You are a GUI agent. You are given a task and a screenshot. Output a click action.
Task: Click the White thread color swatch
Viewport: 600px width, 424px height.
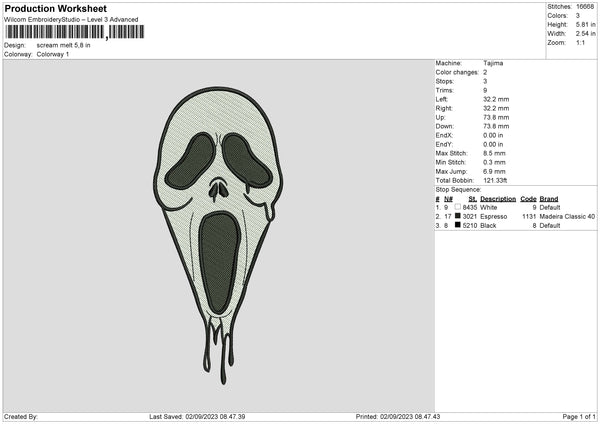point(458,207)
